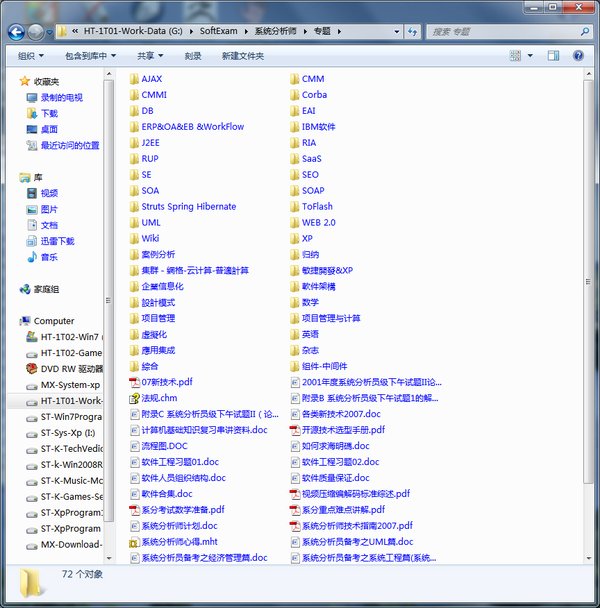Select the 项目管理与计算 folder
This screenshot has height=608, width=600.
click(x=325, y=318)
